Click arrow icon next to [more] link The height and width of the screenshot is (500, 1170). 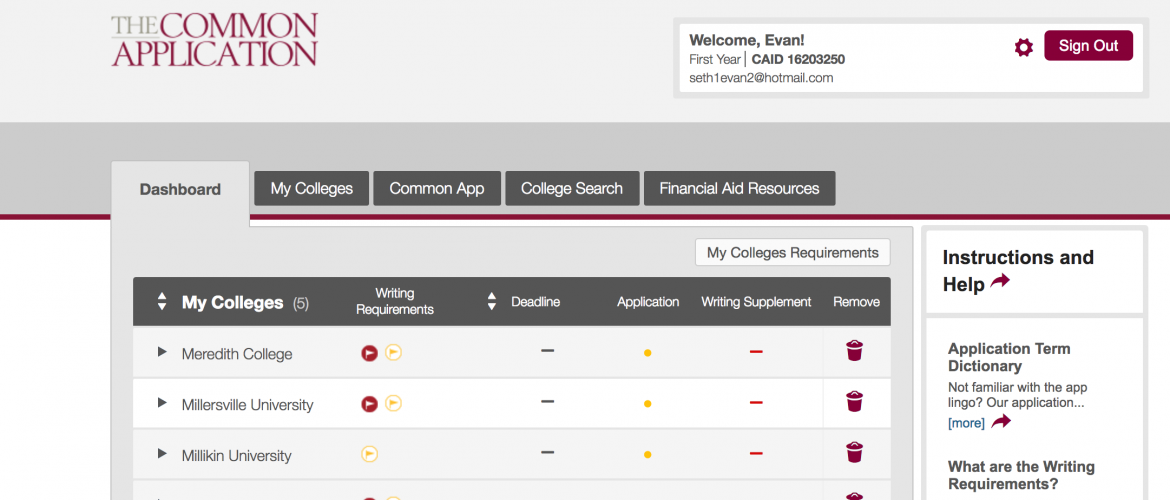pyautogui.click(x=1001, y=422)
